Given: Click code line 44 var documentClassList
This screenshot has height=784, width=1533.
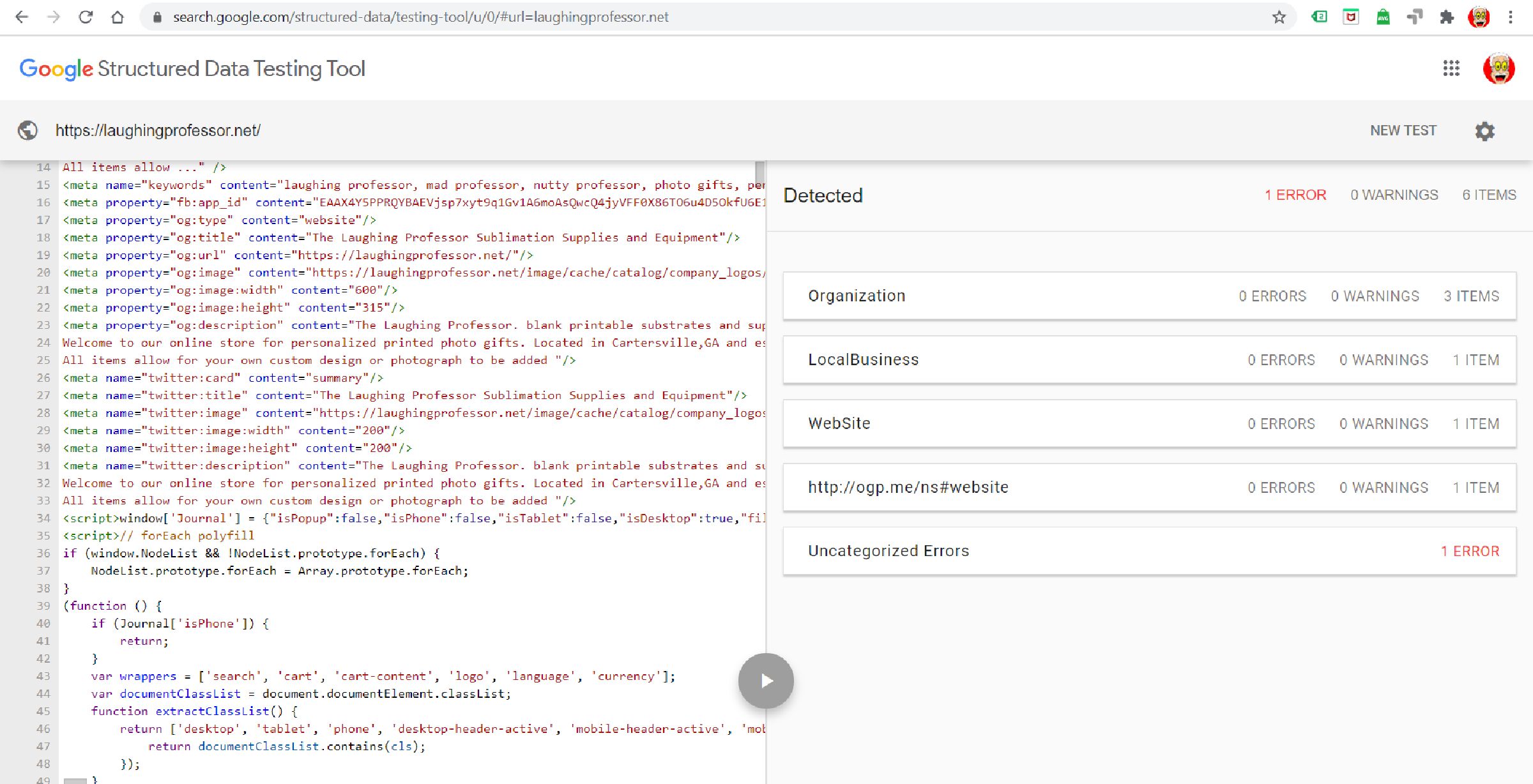Looking at the screenshot, I should click(301, 694).
